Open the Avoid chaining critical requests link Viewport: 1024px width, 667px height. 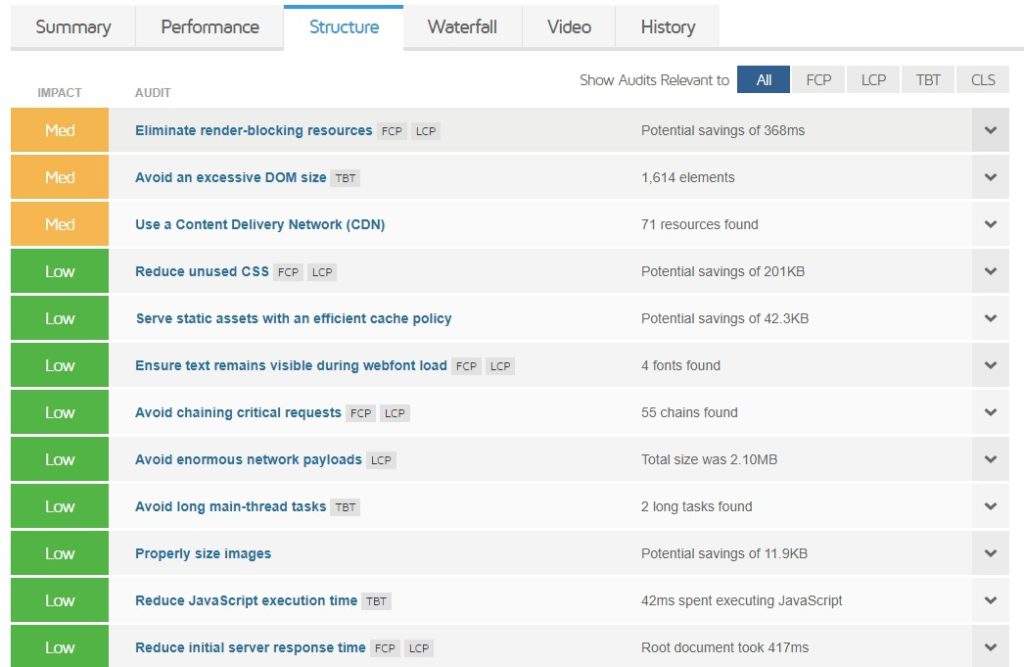238,413
